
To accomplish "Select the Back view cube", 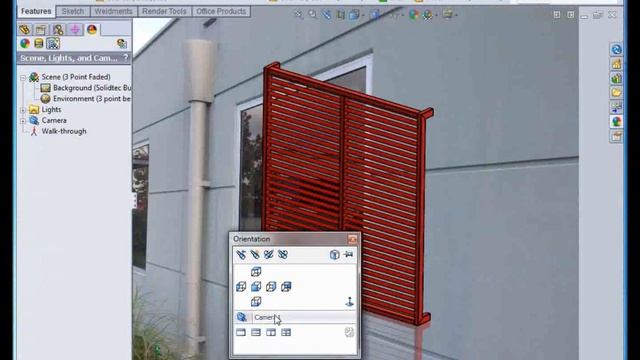I will click(x=286, y=287).
